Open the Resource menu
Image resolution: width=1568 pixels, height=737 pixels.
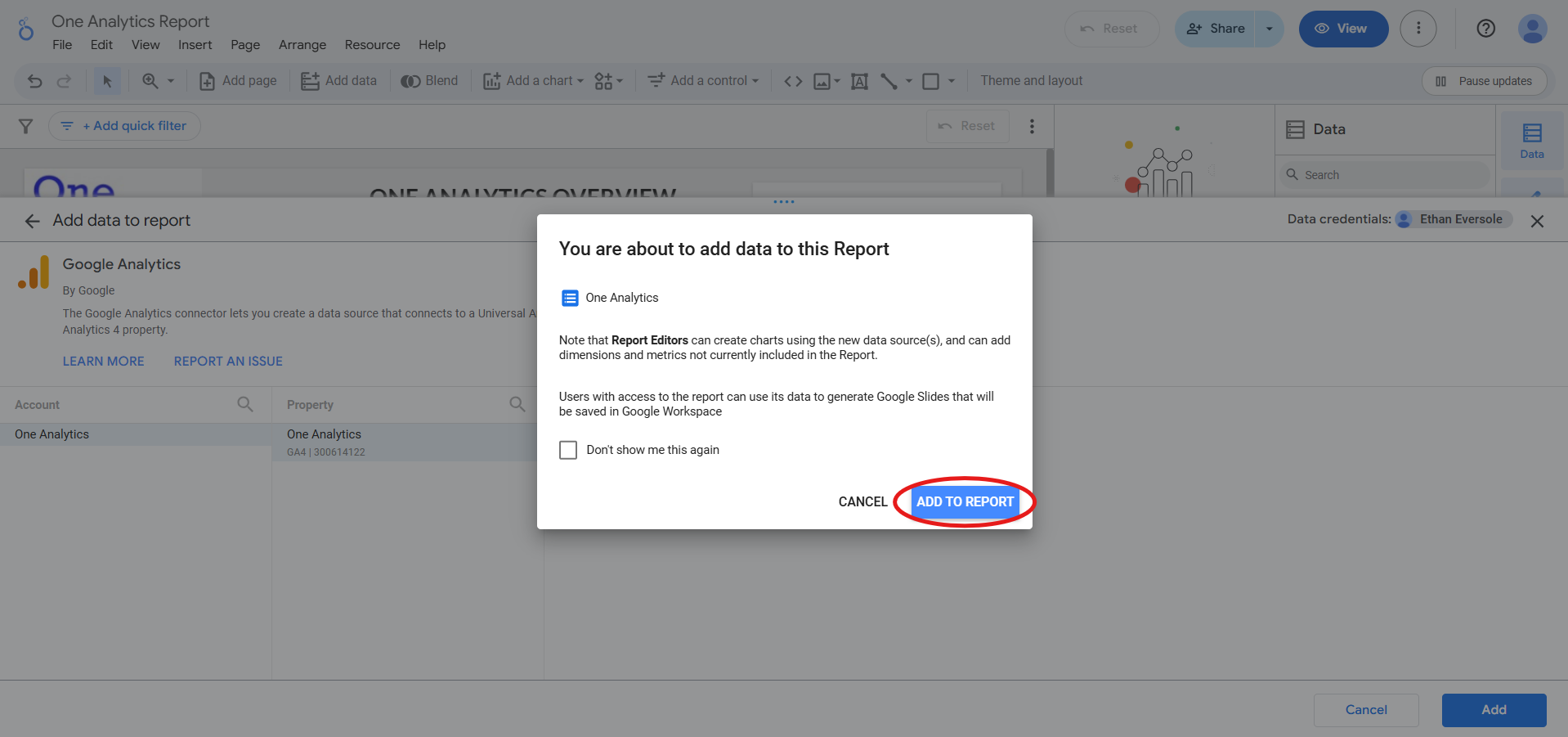372,45
